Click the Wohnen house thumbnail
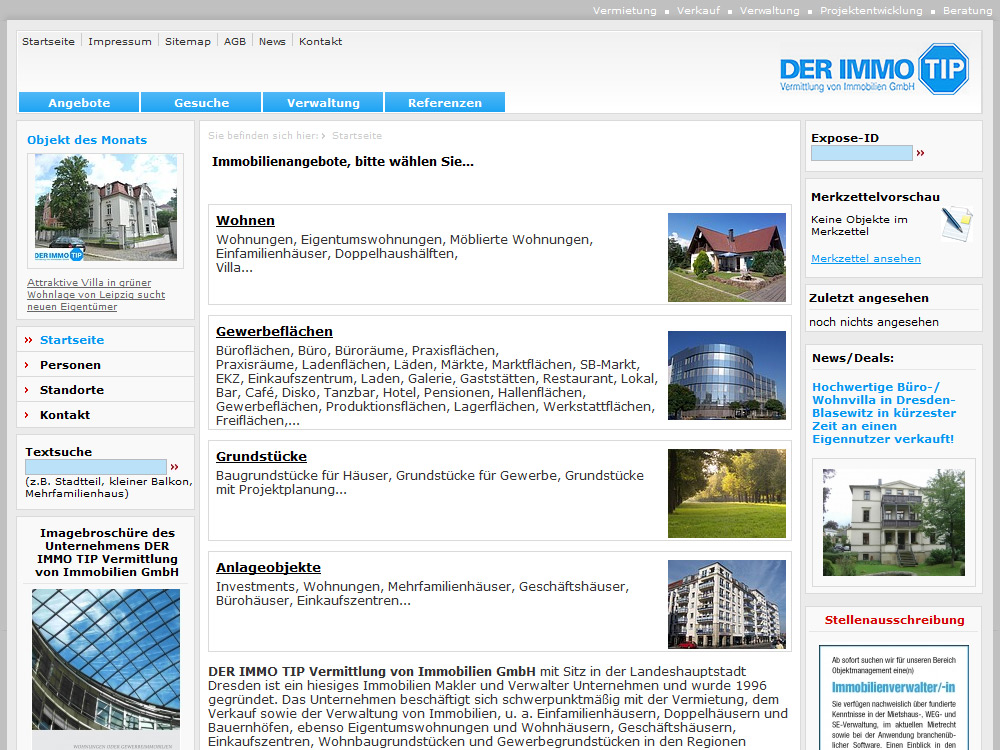 [x=727, y=258]
